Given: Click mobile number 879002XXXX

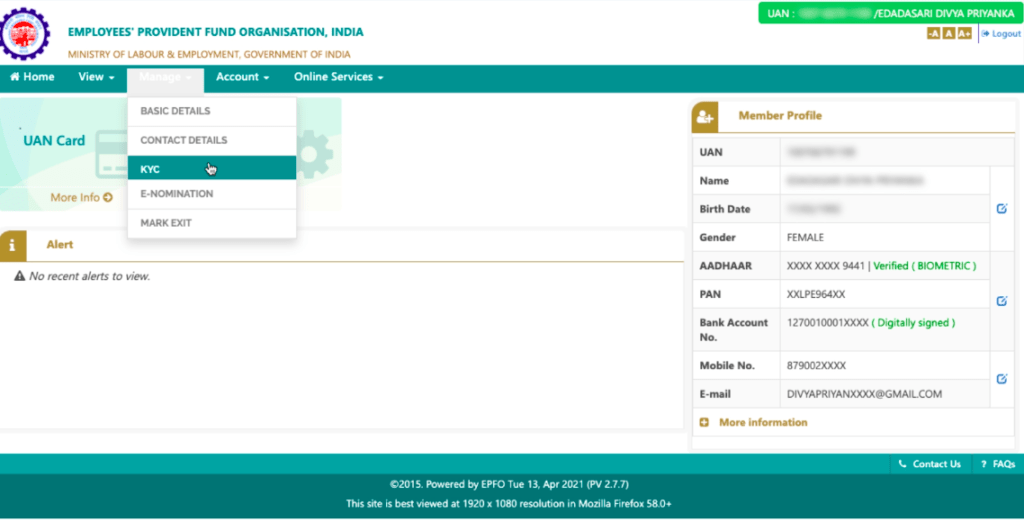Looking at the screenshot, I should tap(816, 366).
